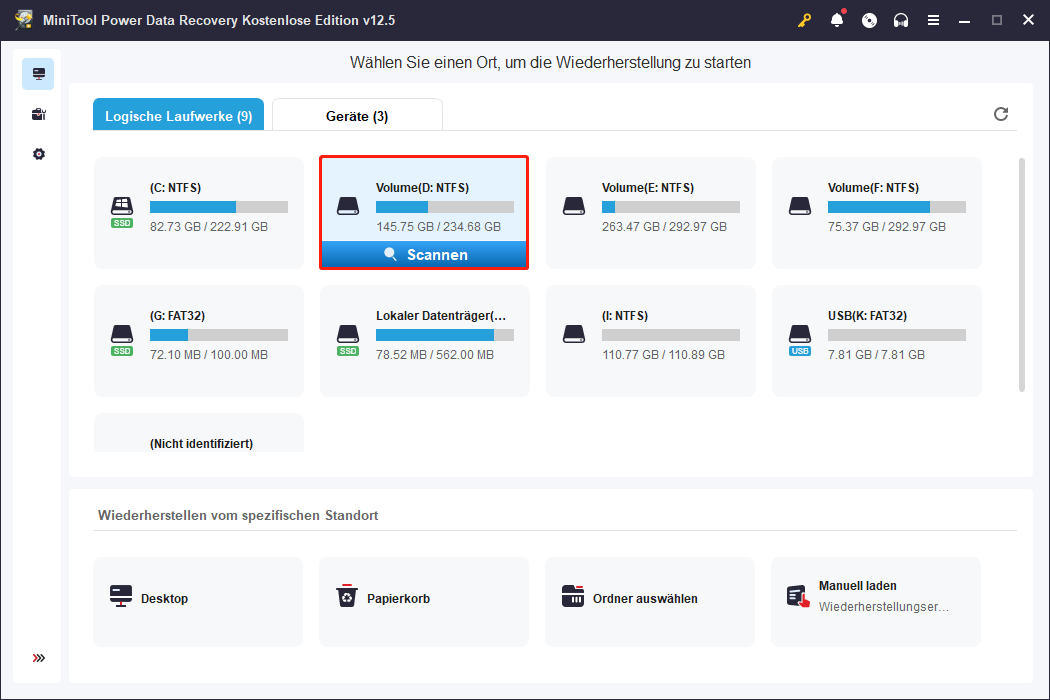Click the bootable media disc icon
Viewport: 1050px width, 700px height.
869,21
